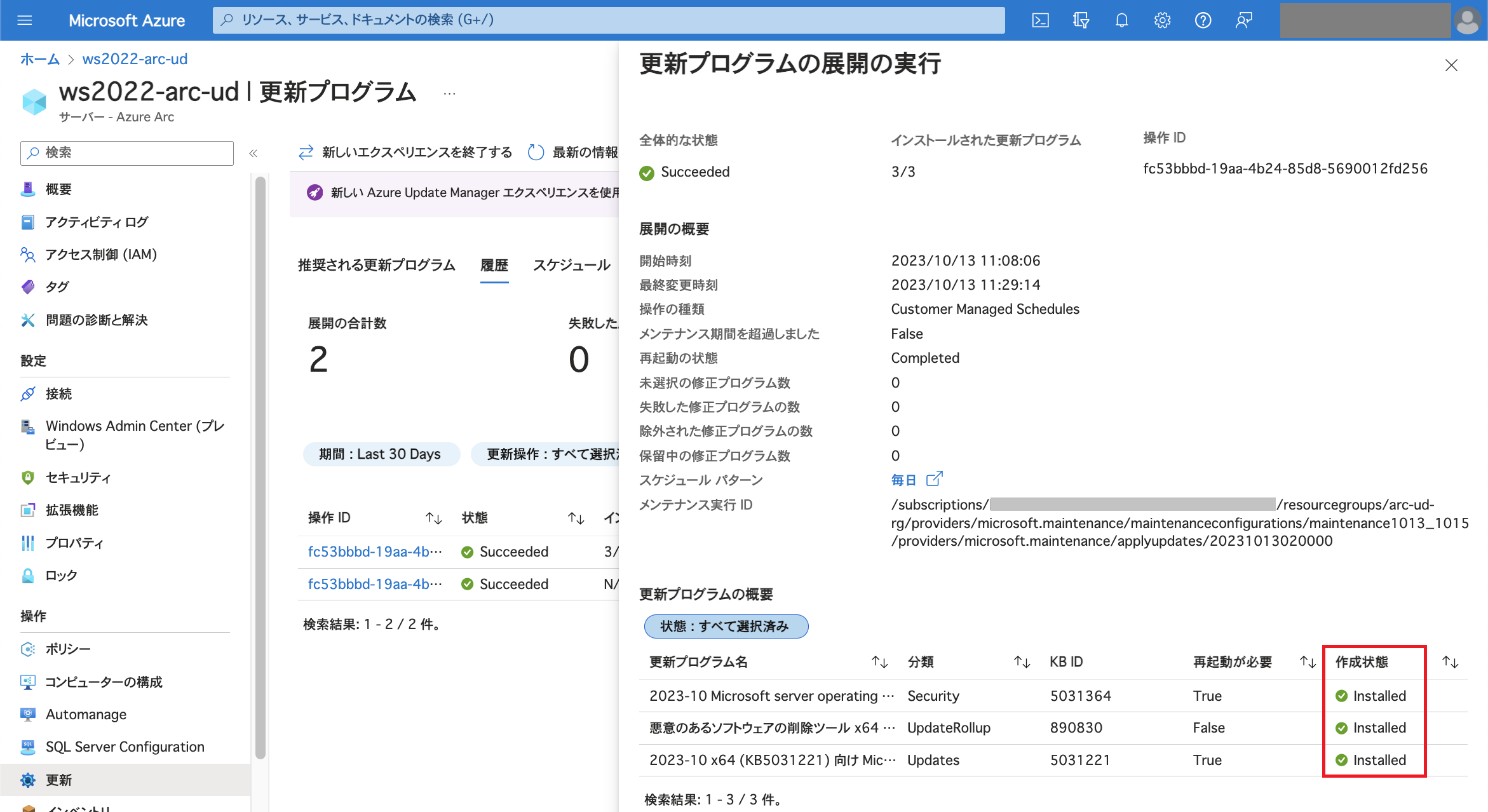Open 期間 : Last 30 Days filter
The width and height of the screenshot is (1488, 812).
pyautogui.click(x=381, y=454)
